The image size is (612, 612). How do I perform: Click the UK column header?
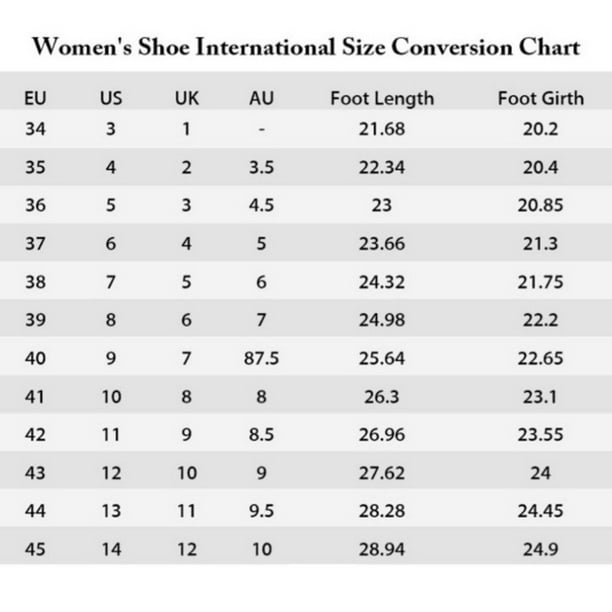[187, 98]
